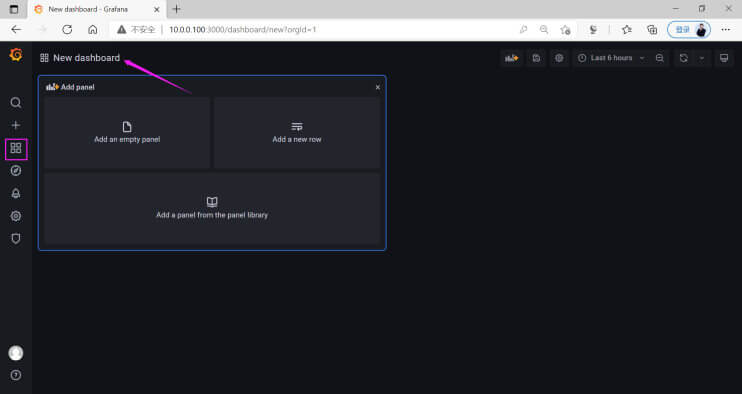Viewport: 742px width, 394px height.
Task: Open a new browser tab
Action: pos(177,9)
